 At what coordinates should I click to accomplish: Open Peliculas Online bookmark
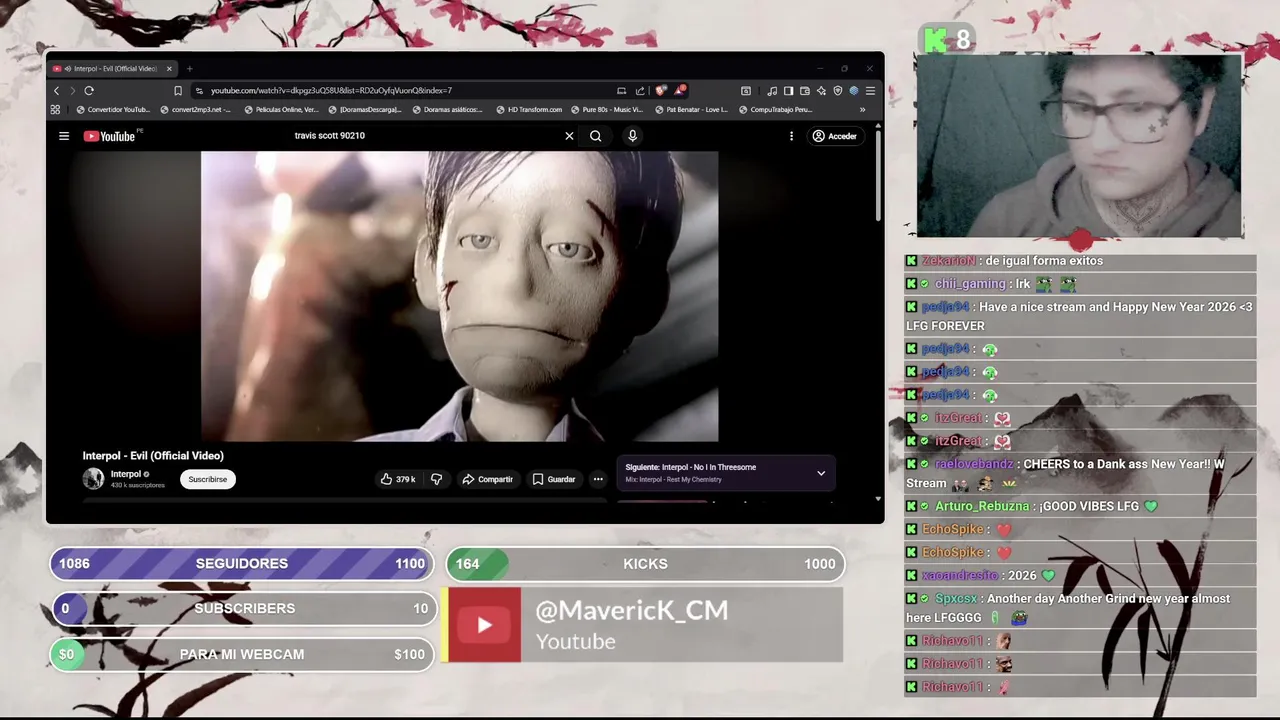click(281, 110)
